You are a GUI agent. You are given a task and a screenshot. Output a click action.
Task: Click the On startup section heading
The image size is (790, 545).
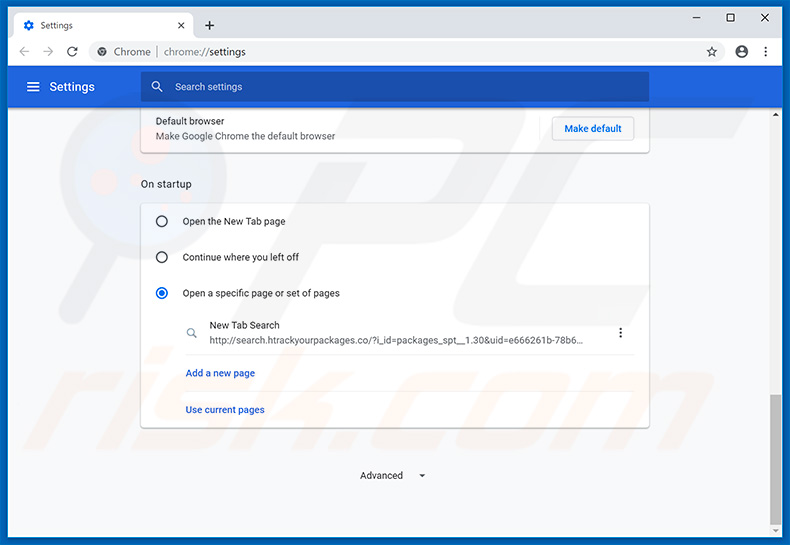pos(166,184)
